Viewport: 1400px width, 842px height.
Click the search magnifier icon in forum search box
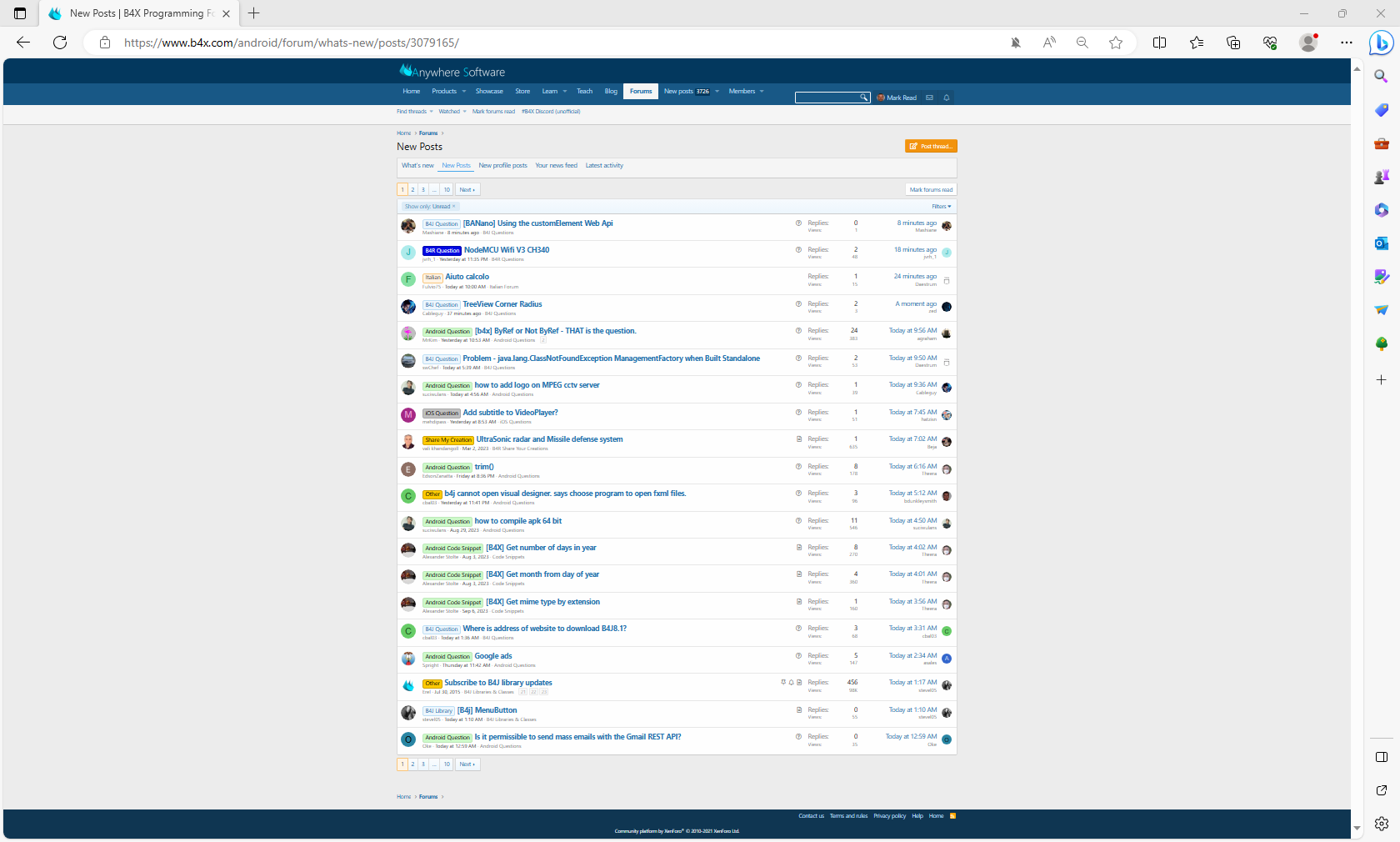tap(864, 98)
